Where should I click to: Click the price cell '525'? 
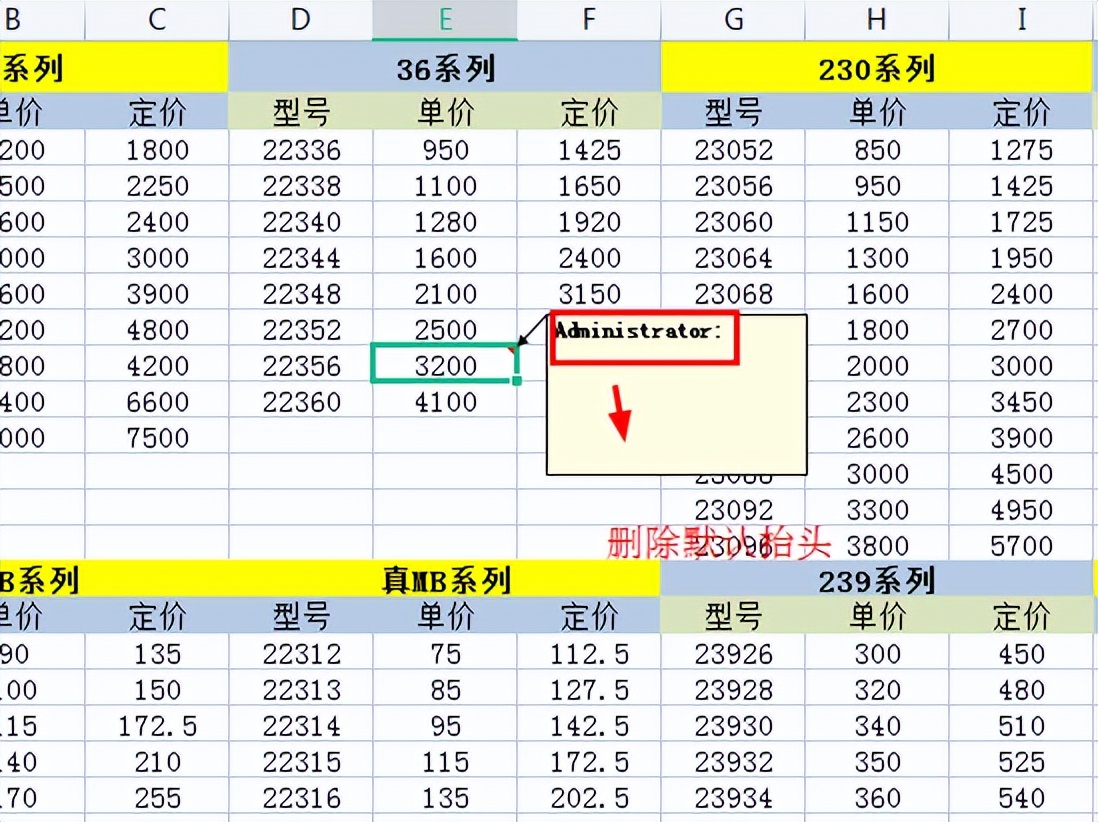tap(1021, 761)
